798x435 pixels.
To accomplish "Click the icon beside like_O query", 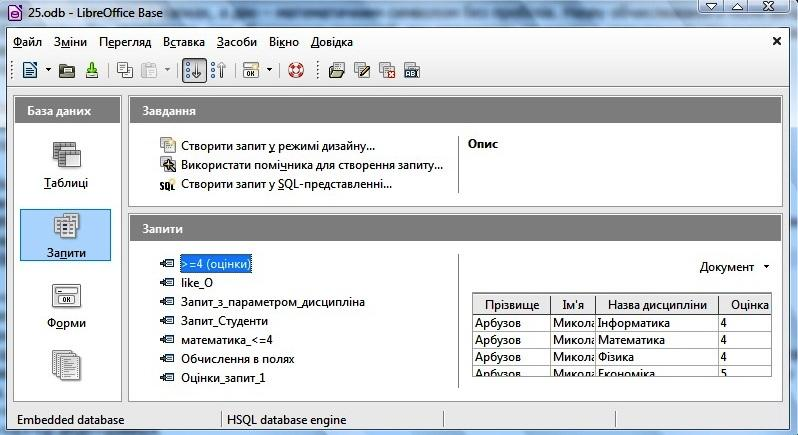I will pos(167,282).
